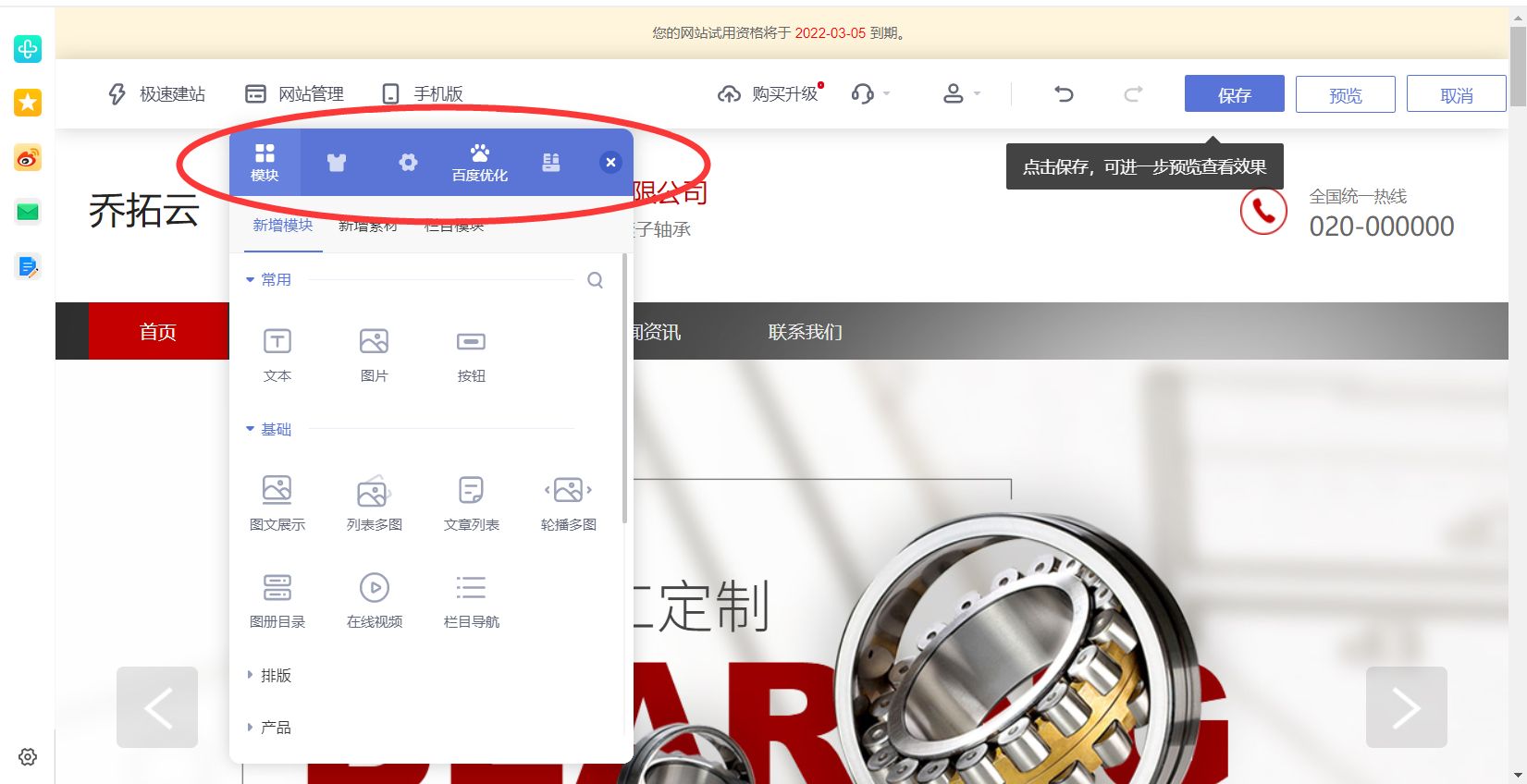Click the 购买升级 upgrade button
1527x784 pixels.
[770, 93]
